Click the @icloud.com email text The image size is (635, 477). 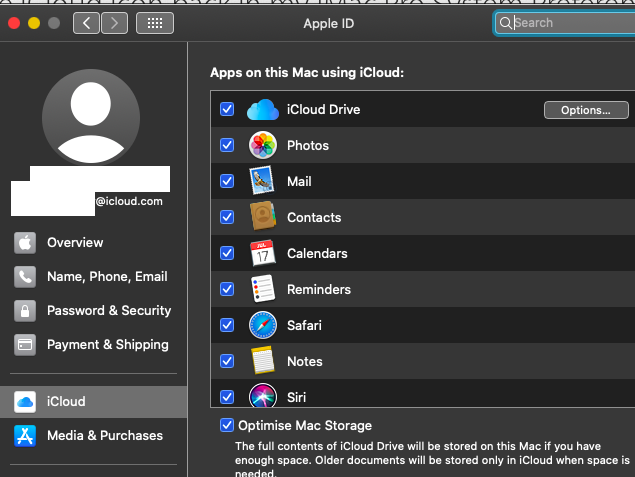click(x=129, y=201)
